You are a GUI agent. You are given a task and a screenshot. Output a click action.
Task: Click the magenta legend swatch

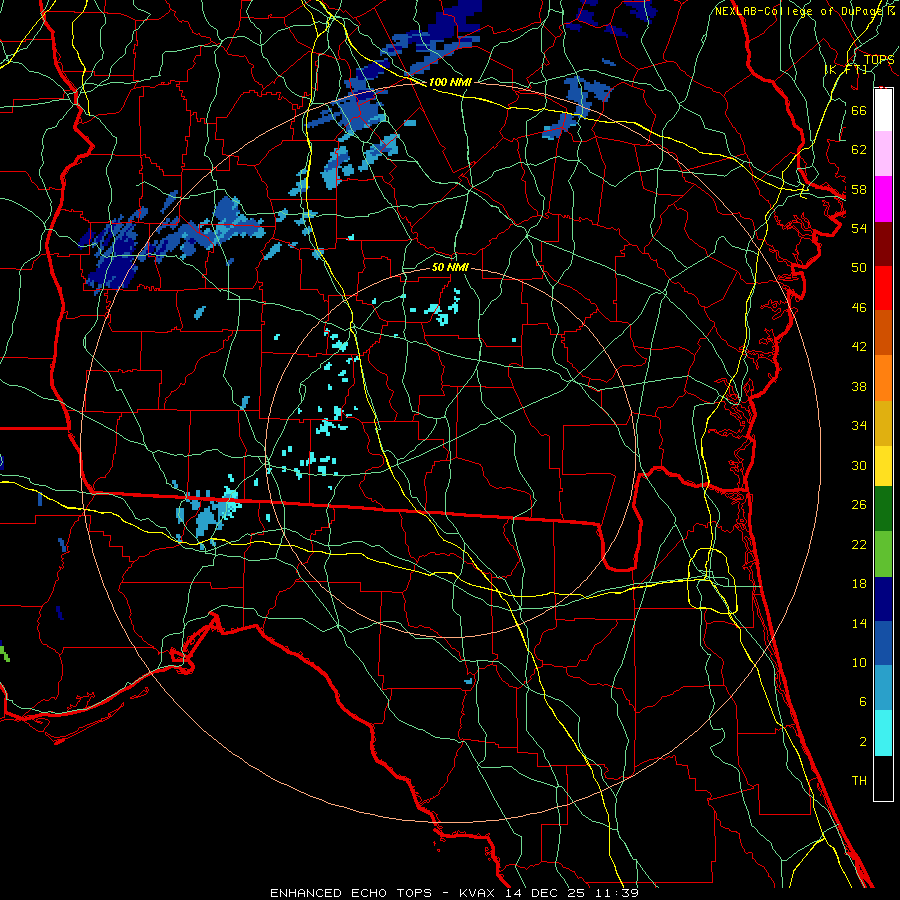tap(883, 199)
